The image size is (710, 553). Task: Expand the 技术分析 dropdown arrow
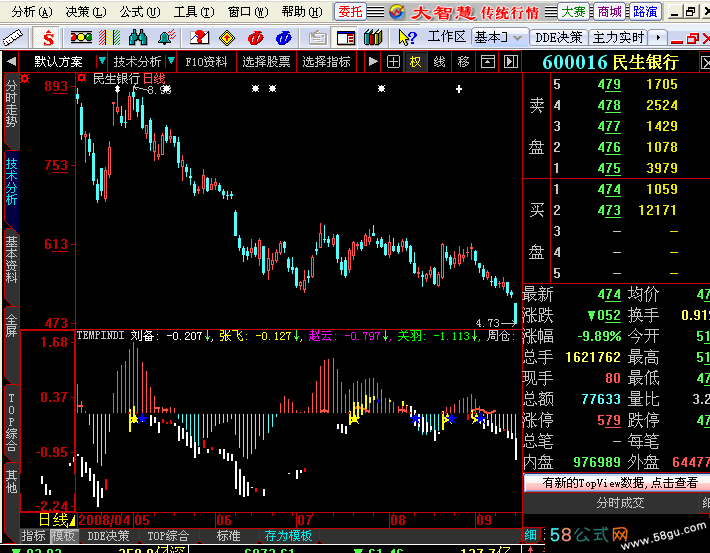[x=171, y=61]
